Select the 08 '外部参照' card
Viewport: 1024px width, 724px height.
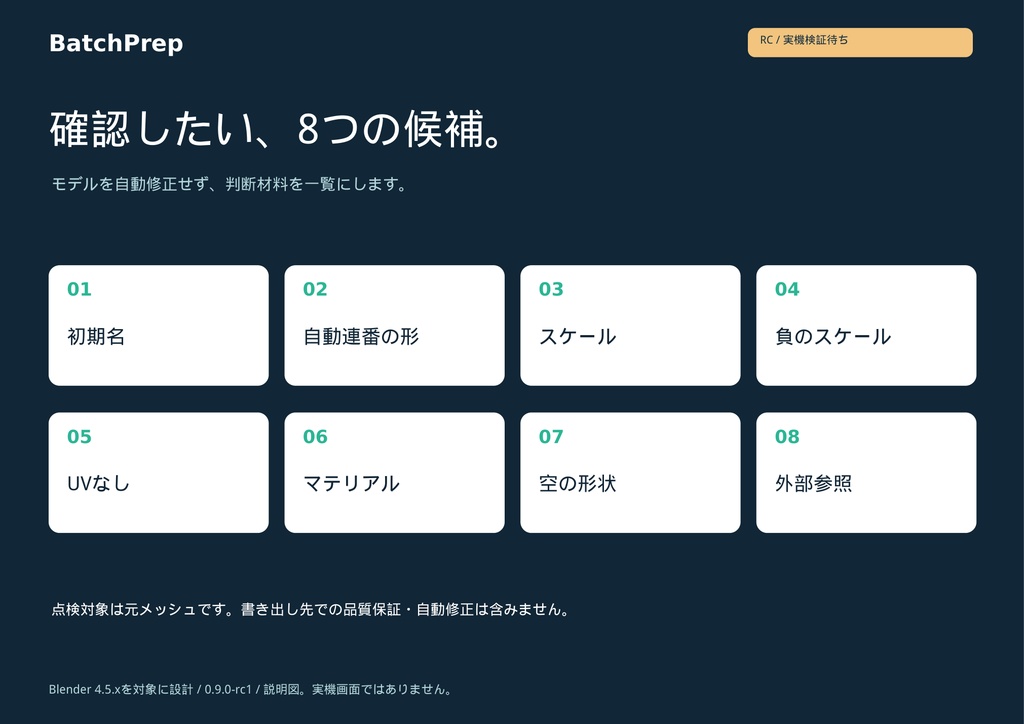click(x=866, y=473)
